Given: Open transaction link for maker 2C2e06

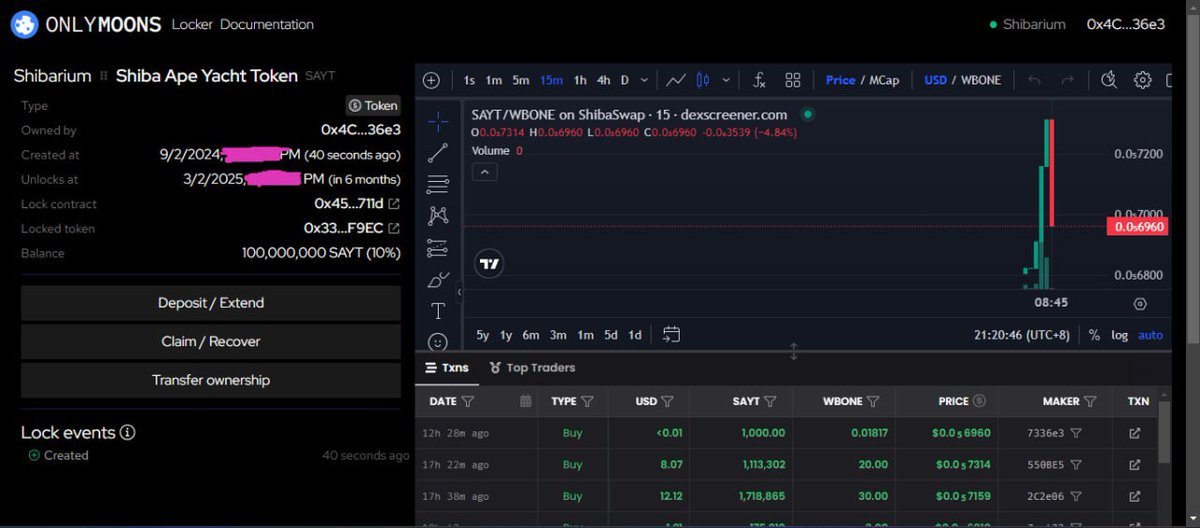Looking at the screenshot, I should pos(1134,496).
